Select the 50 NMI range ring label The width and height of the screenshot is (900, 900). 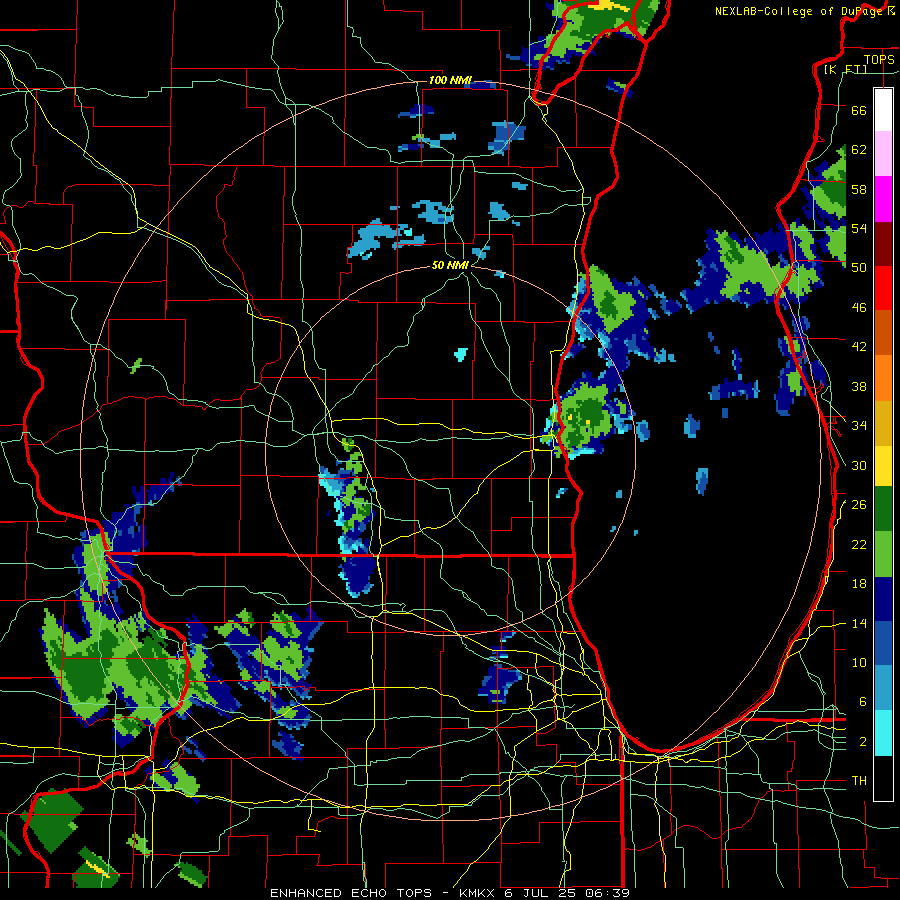[450, 265]
